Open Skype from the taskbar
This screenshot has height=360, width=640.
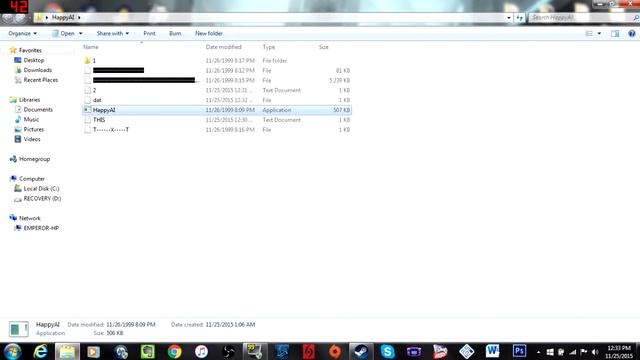click(387, 351)
